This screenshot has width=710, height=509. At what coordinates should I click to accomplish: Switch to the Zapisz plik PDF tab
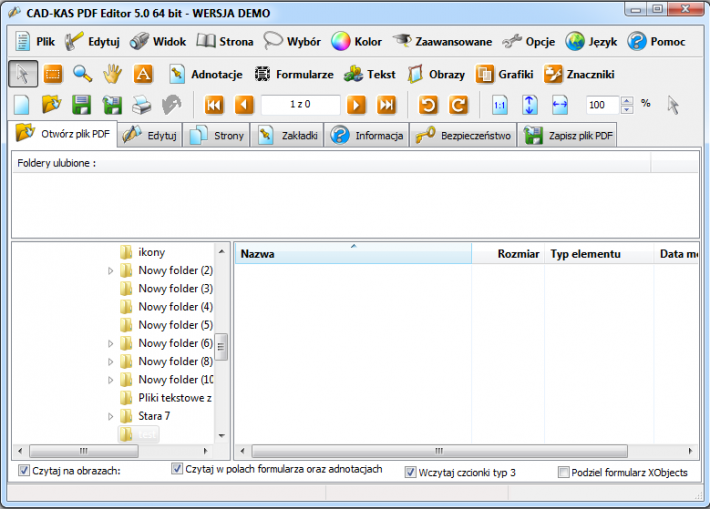tap(567, 135)
